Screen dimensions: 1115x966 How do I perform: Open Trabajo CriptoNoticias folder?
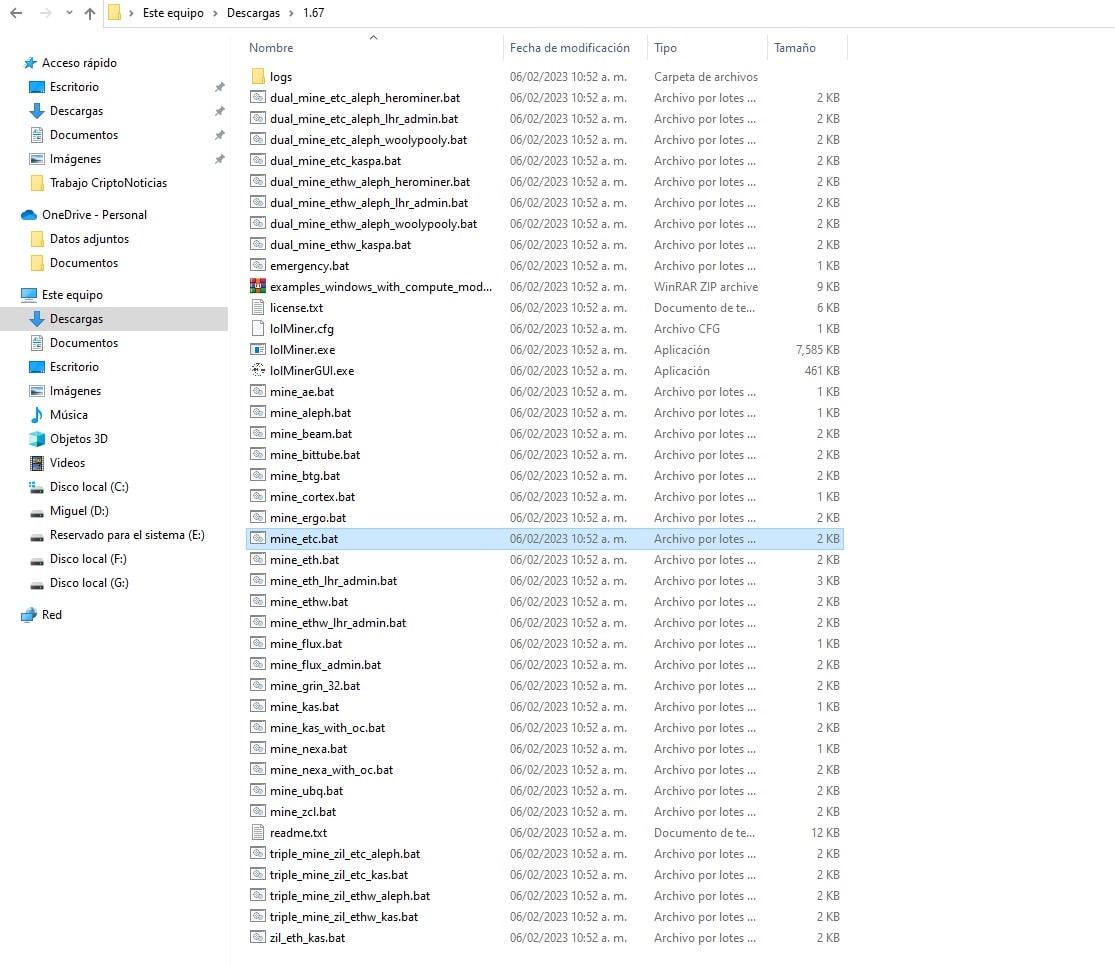click(x=108, y=183)
